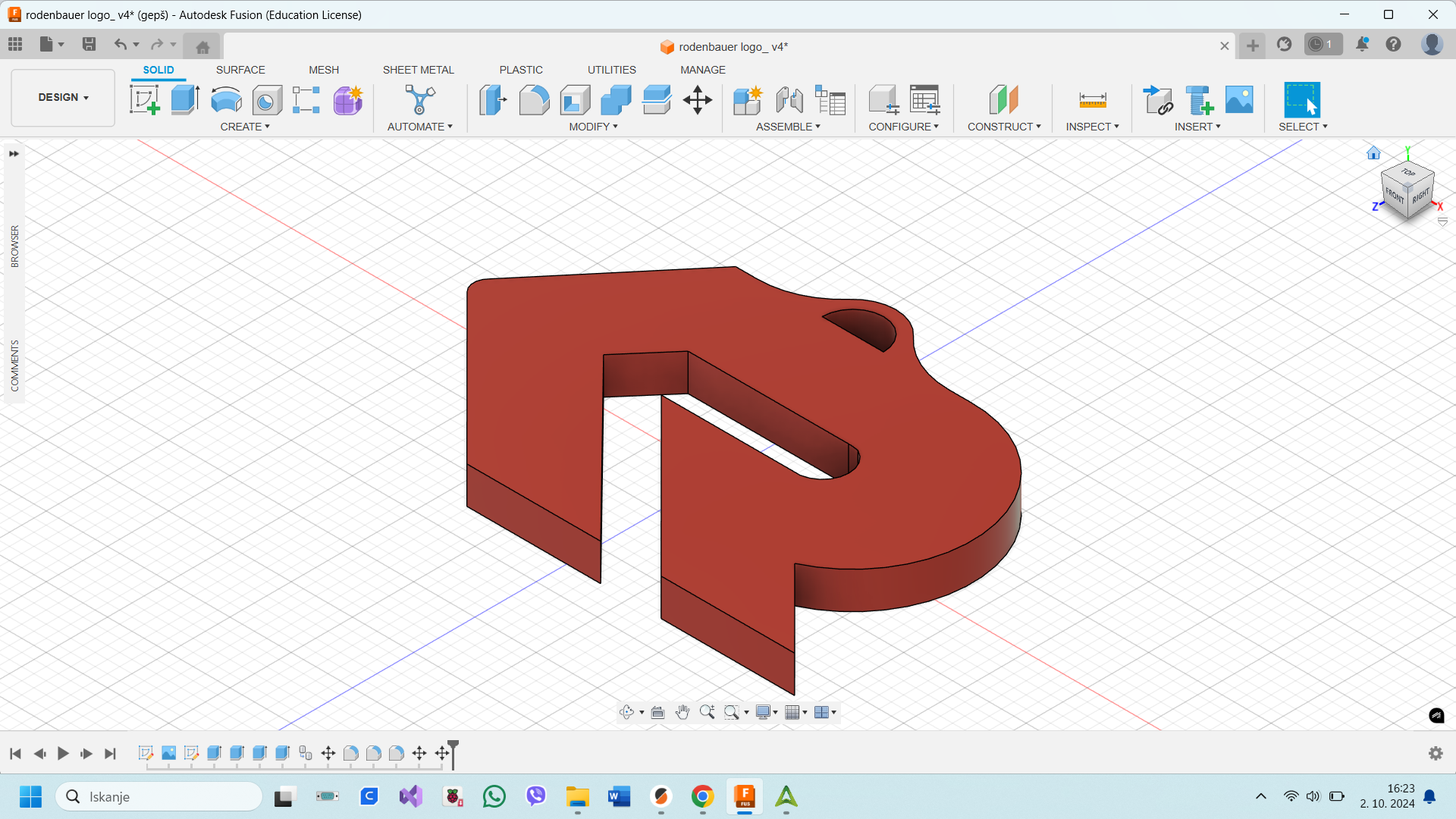This screenshot has height=819, width=1456.
Task: Click the Measure ruler icon
Action: pos(1093,99)
